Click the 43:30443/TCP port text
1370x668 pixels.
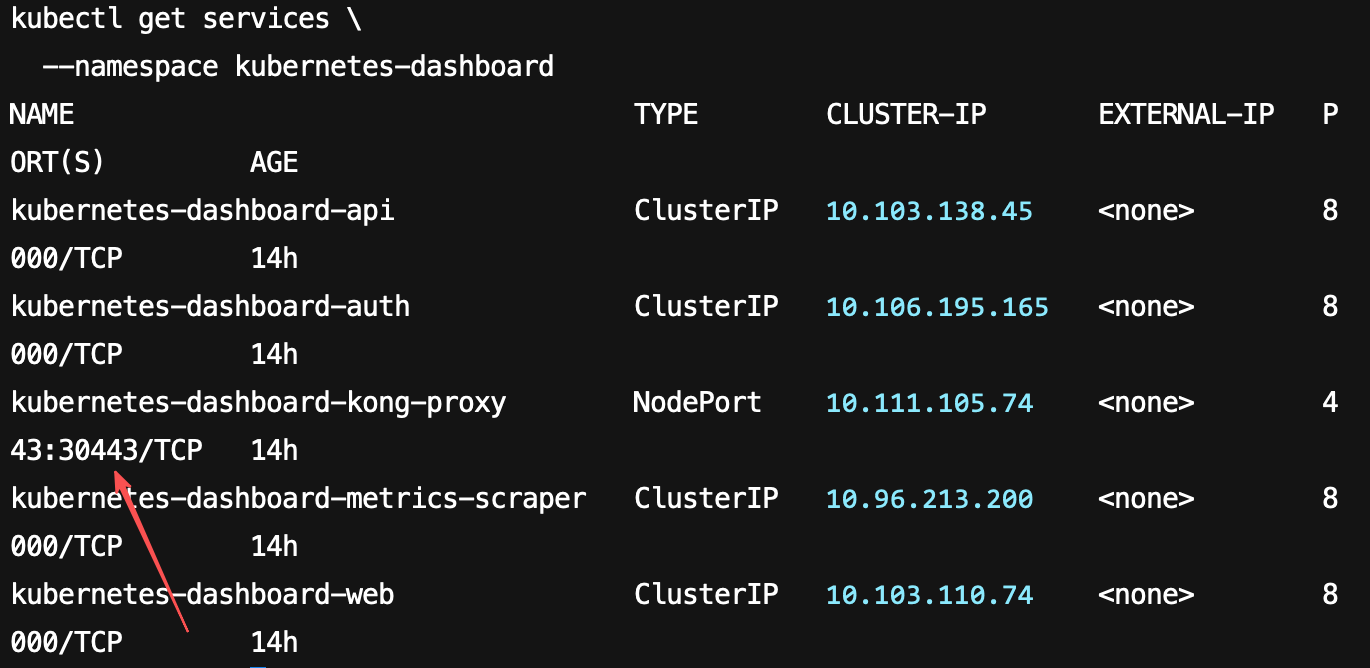tap(106, 451)
